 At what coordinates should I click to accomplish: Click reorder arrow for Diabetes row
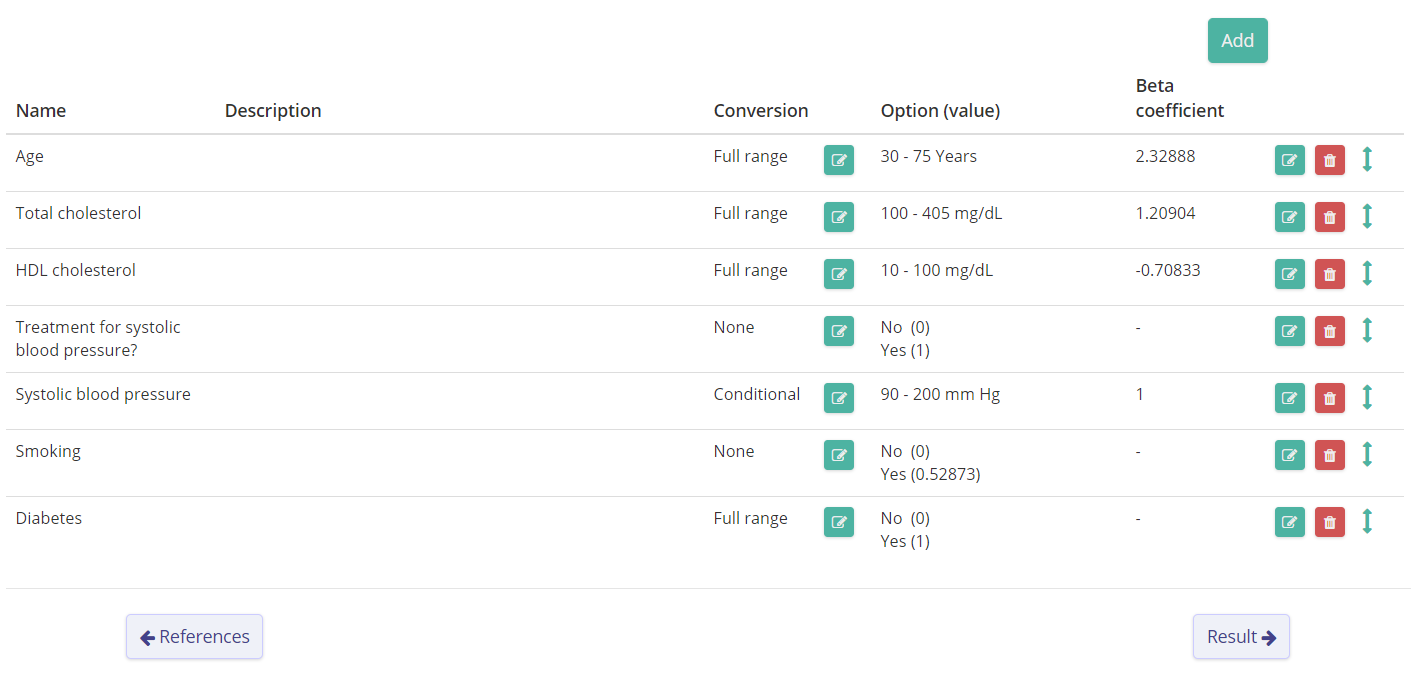[x=1367, y=521]
